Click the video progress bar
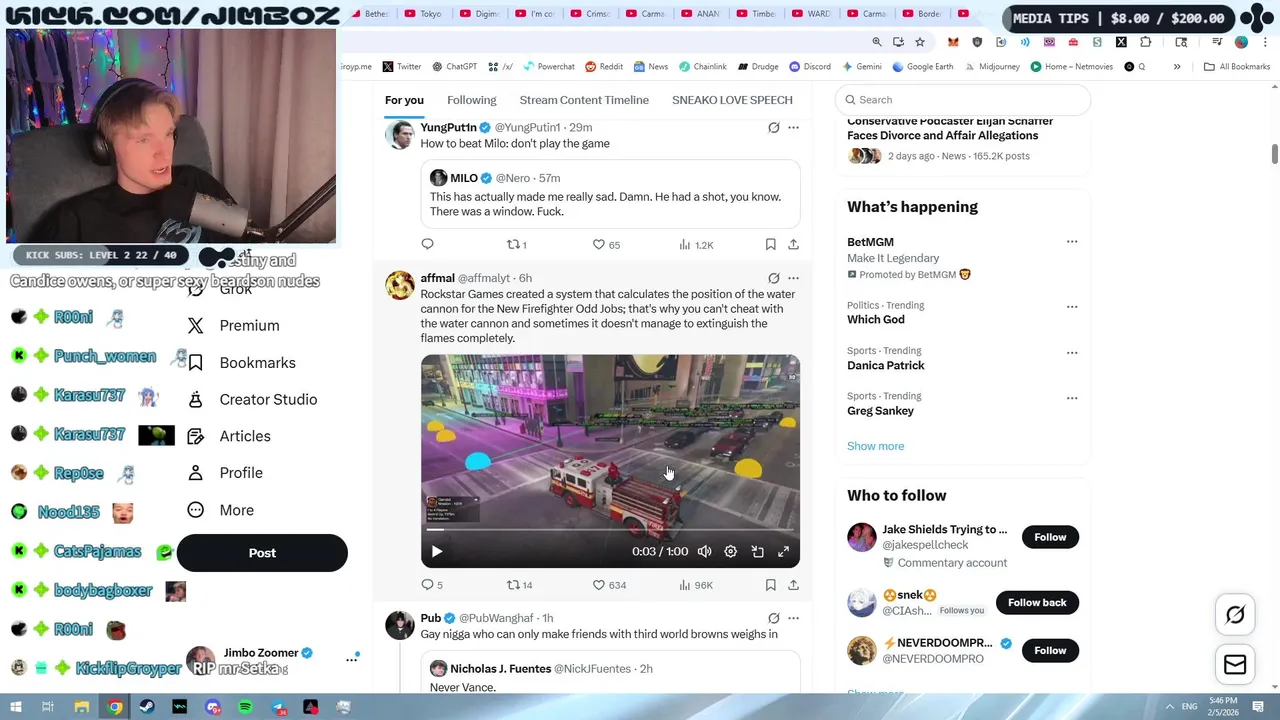 point(610,530)
